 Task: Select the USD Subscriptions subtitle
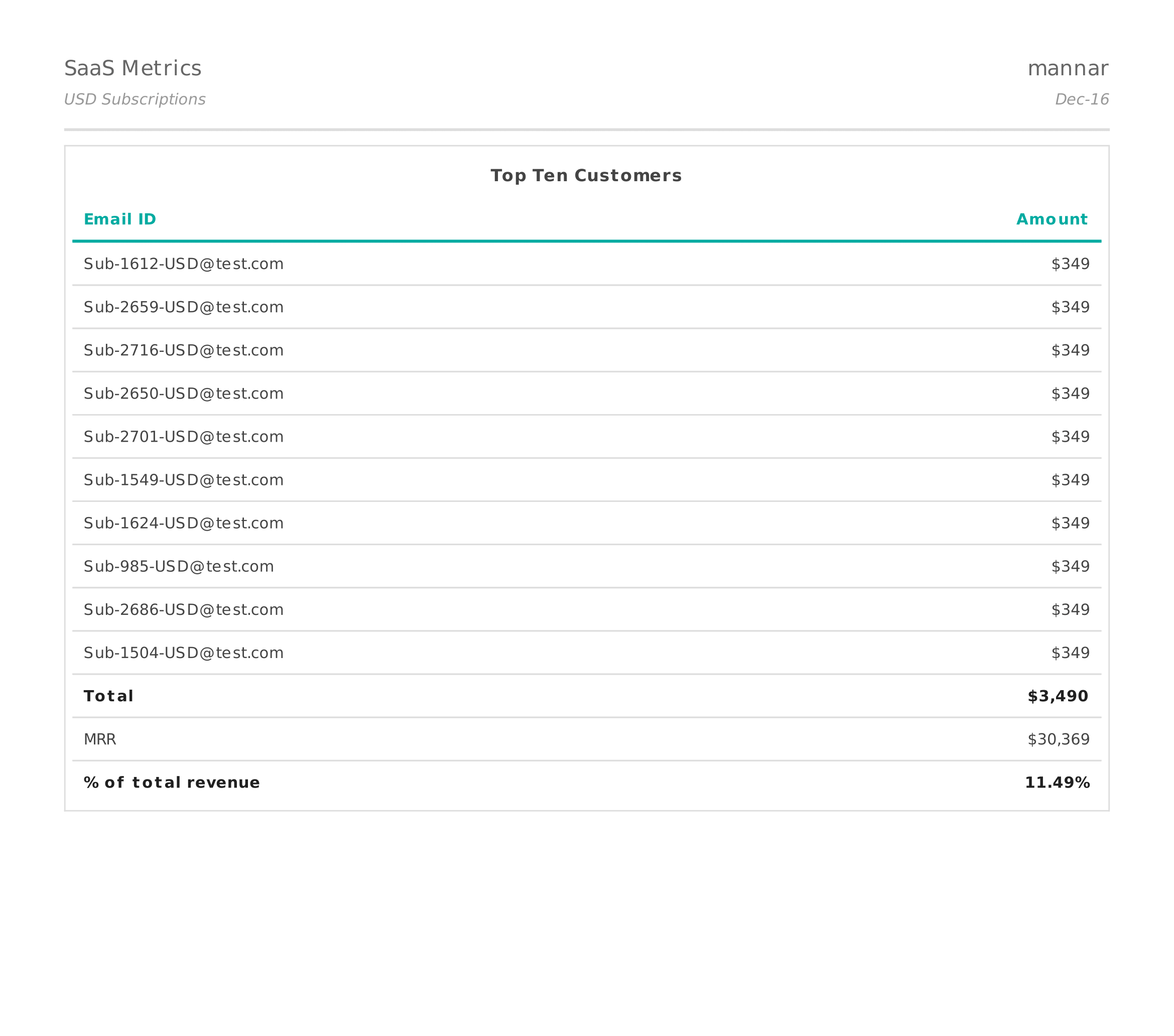point(135,99)
